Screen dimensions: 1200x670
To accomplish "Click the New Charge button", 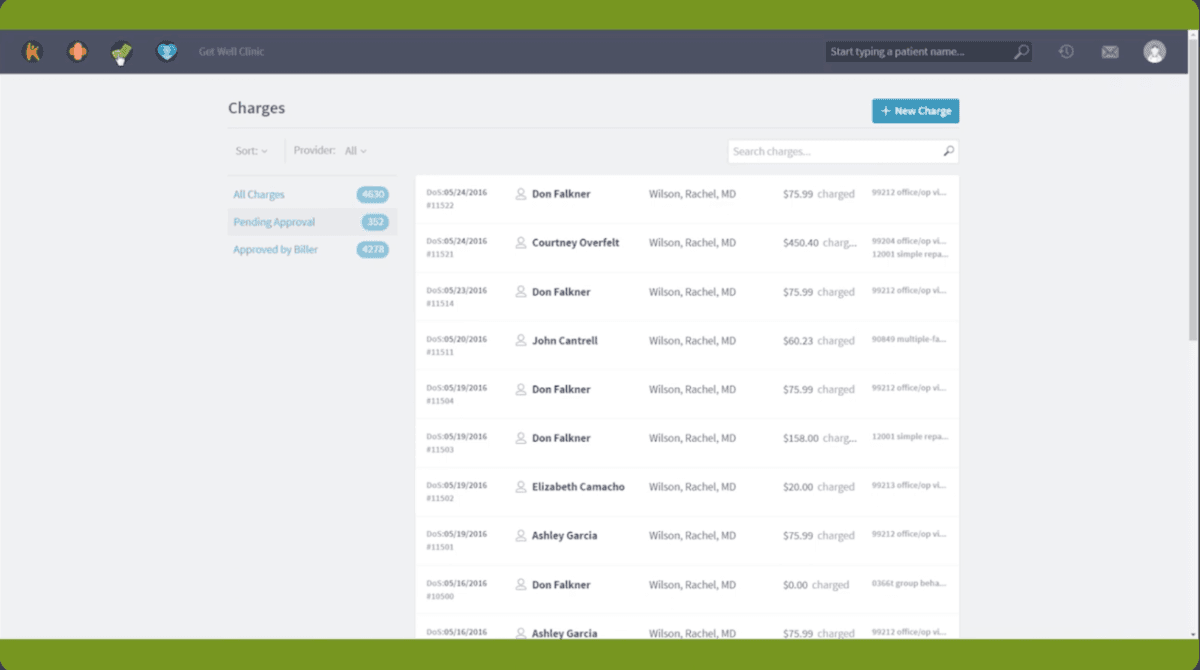I will 916,111.
